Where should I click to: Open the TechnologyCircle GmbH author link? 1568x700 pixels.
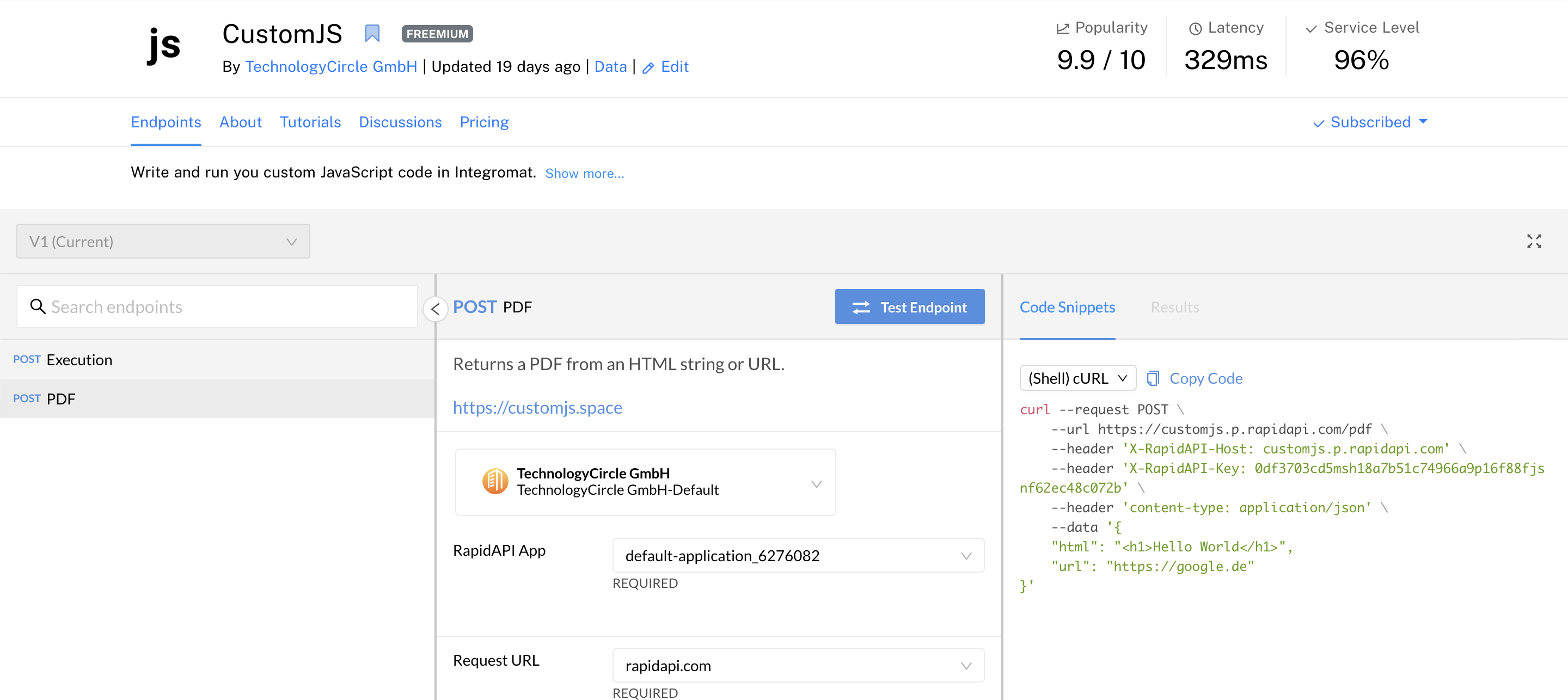point(331,67)
